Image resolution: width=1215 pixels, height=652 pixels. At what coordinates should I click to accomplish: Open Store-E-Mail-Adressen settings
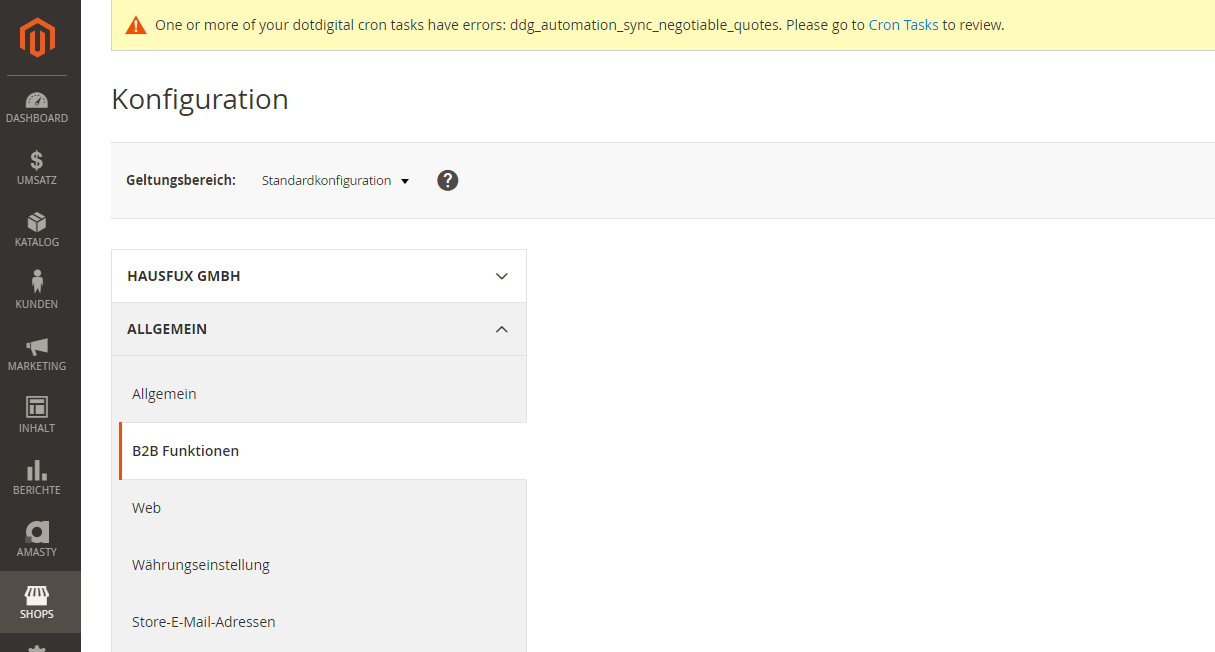click(204, 621)
